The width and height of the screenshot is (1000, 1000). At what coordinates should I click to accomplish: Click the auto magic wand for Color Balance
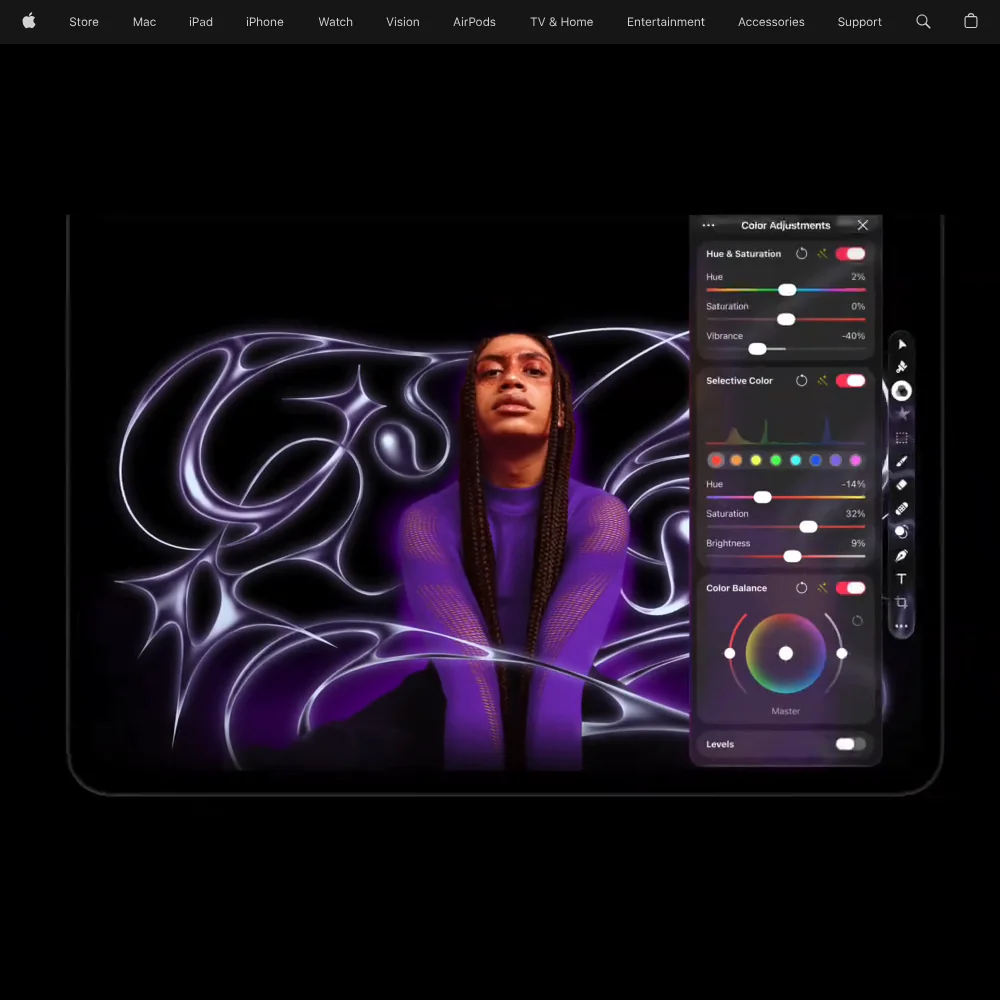click(x=823, y=588)
